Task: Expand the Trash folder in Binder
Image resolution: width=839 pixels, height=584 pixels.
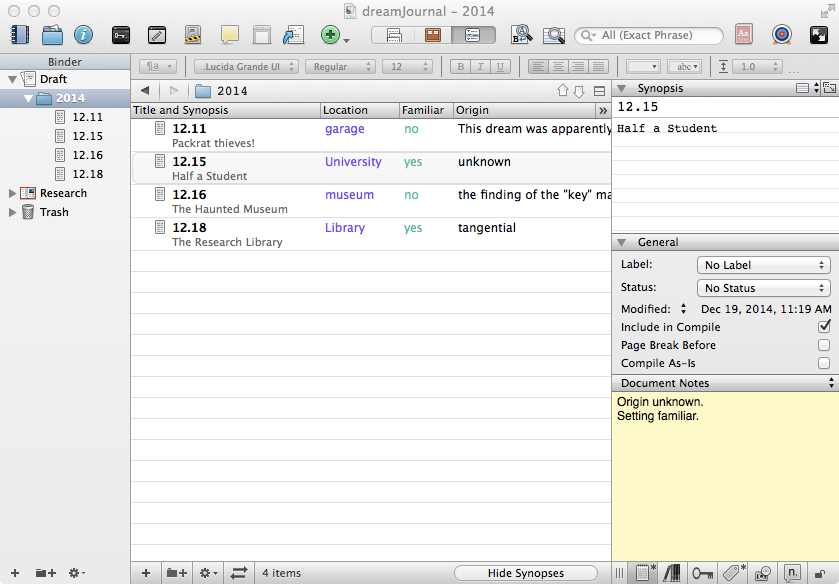Action: pyautogui.click(x=12, y=213)
